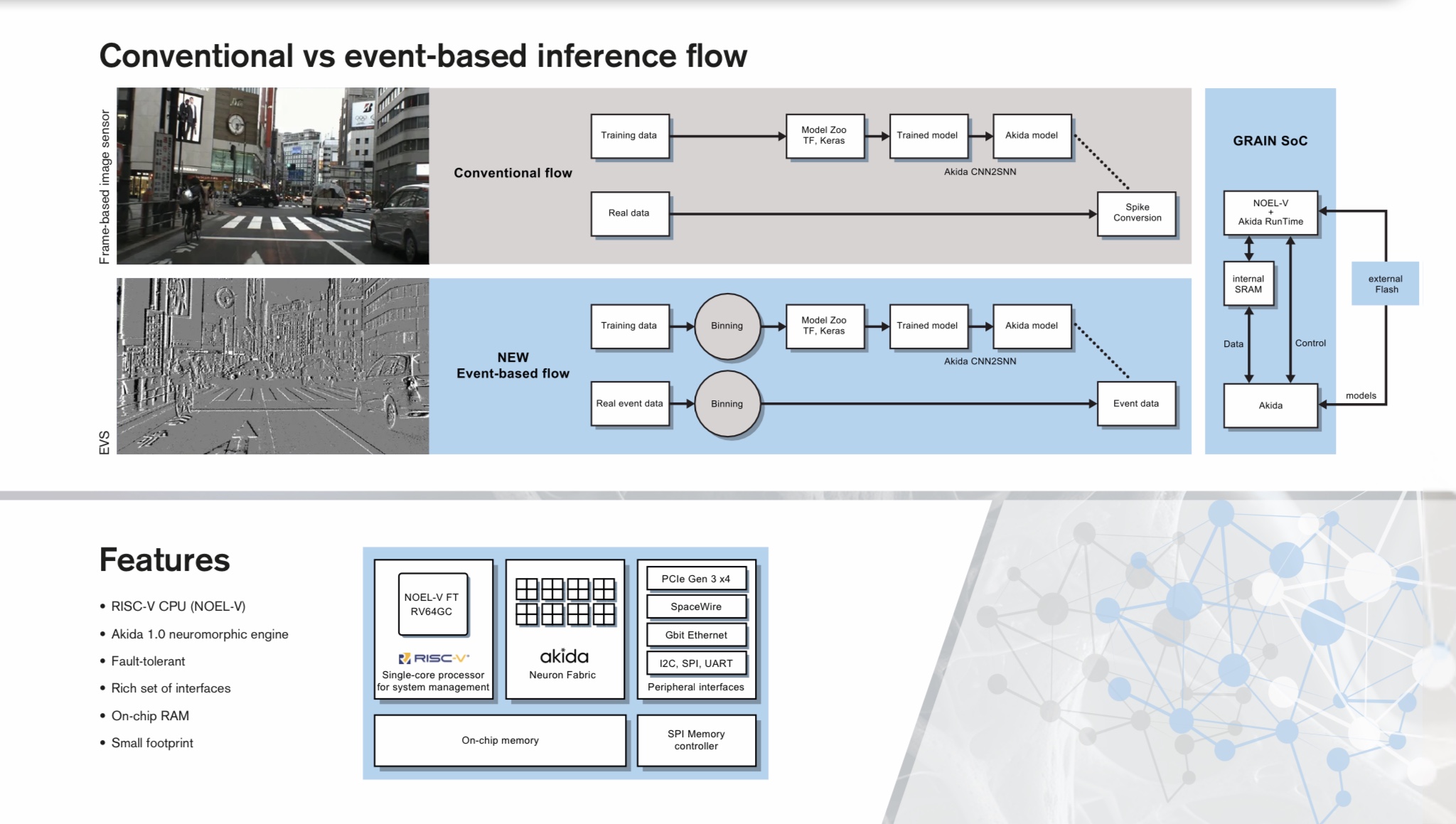Click the 'Features' heading
The width and height of the screenshot is (1456, 824).
[164, 560]
